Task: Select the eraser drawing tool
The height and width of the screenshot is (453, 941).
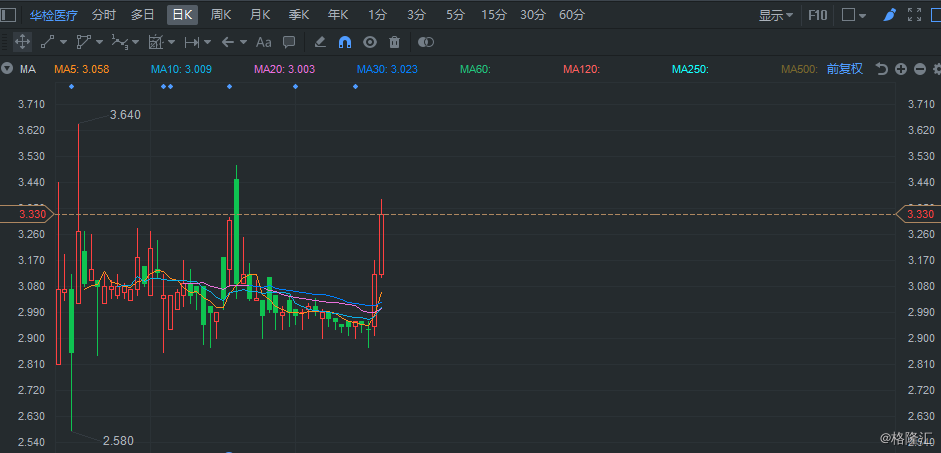Action: (x=320, y=42)
